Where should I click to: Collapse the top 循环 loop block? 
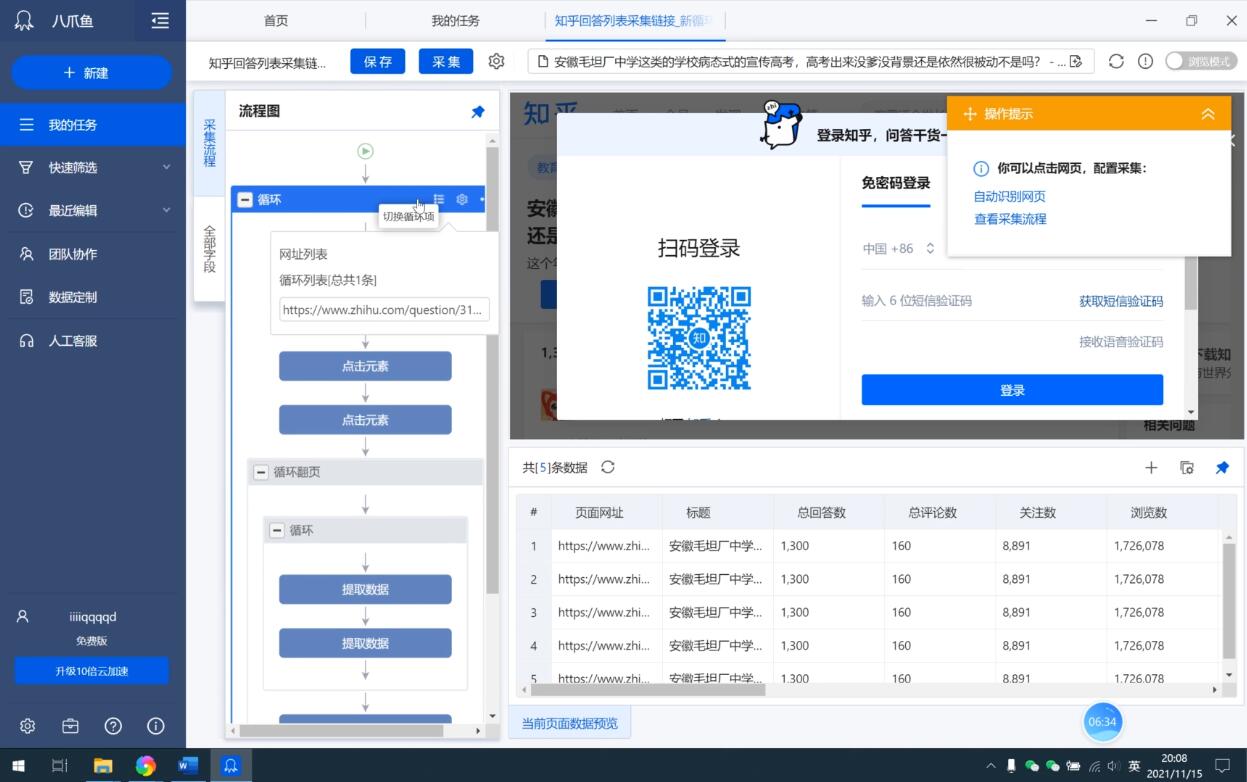(x=245, y=199)
